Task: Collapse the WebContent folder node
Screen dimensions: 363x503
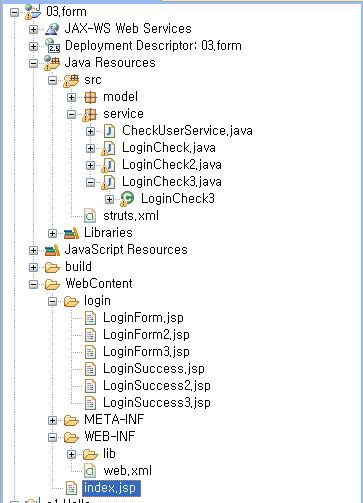Action: pyautogui.click(x=33, y=284)
